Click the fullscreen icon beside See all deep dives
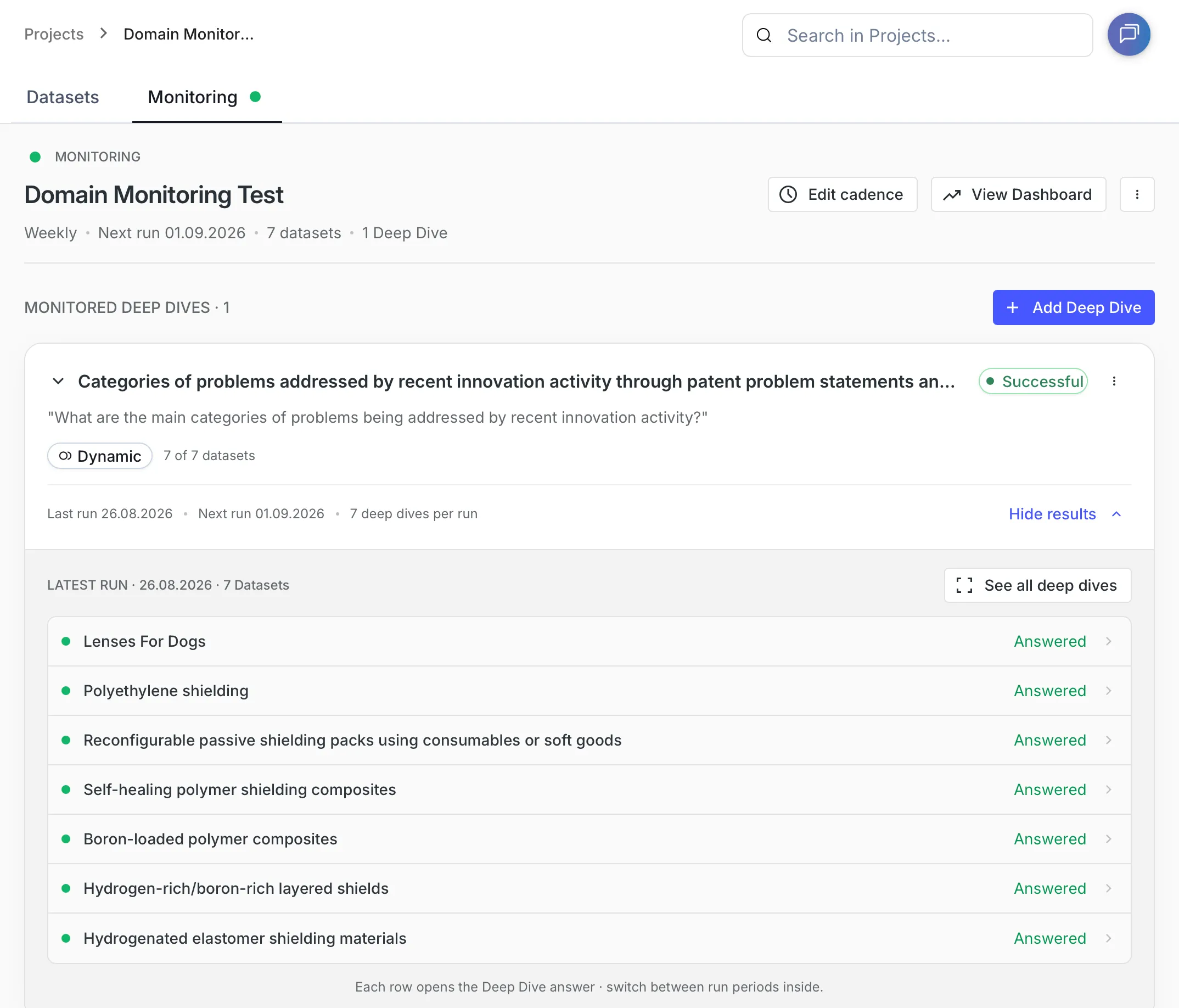The image size is (1179, 1008). pyautogui.click(x=964, y=585)
